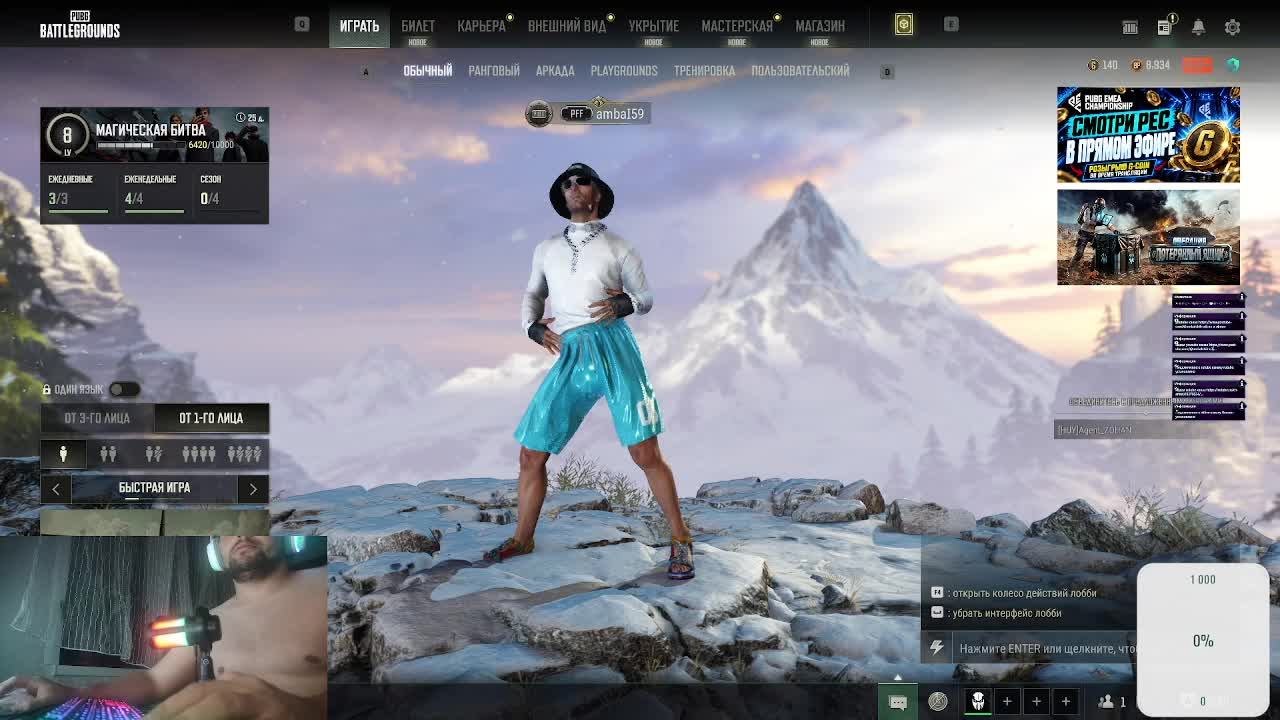Click player name amba159
Screen dimensions: 1280x720
tap(620, 114)
